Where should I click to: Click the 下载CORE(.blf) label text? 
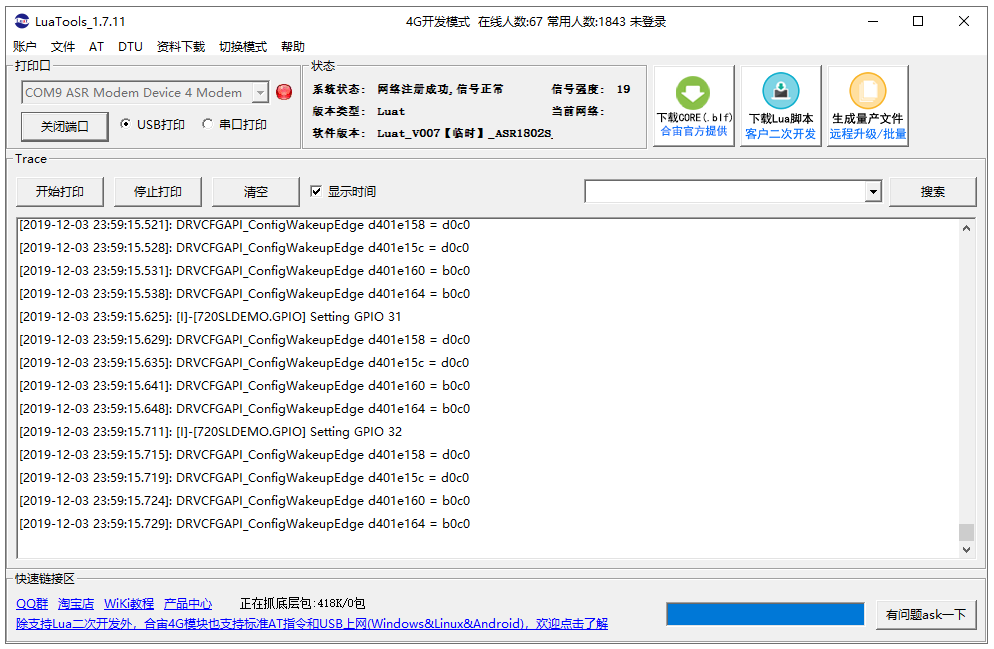694,117
